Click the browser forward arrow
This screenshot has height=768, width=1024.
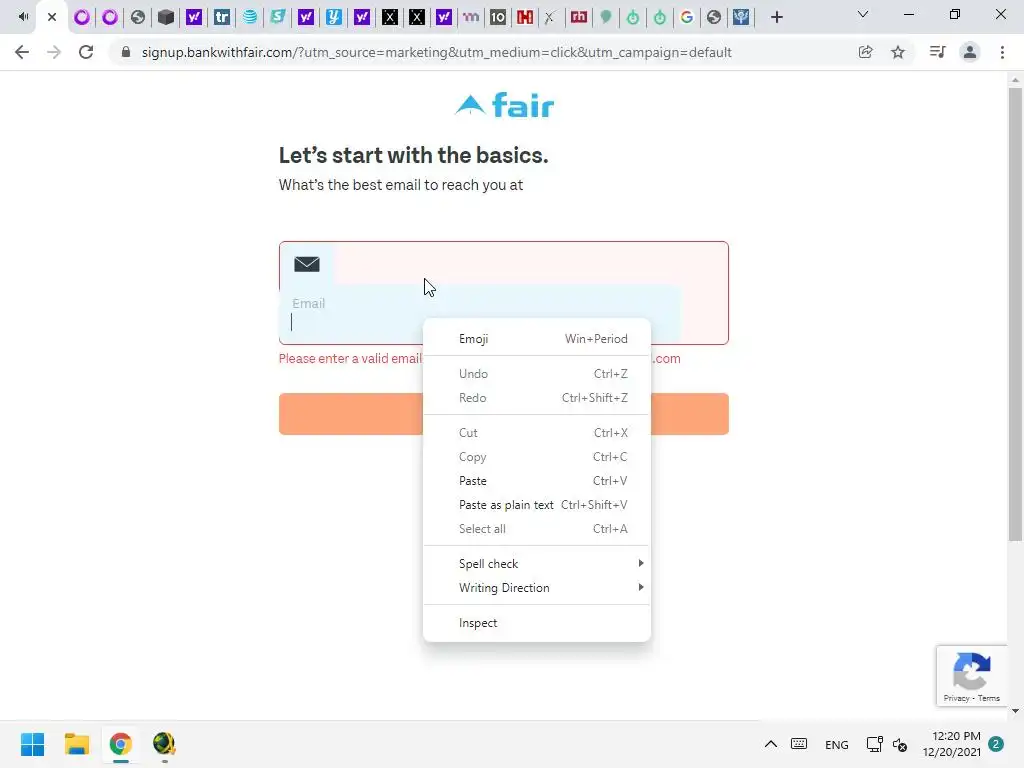click(x=54, y=52)
